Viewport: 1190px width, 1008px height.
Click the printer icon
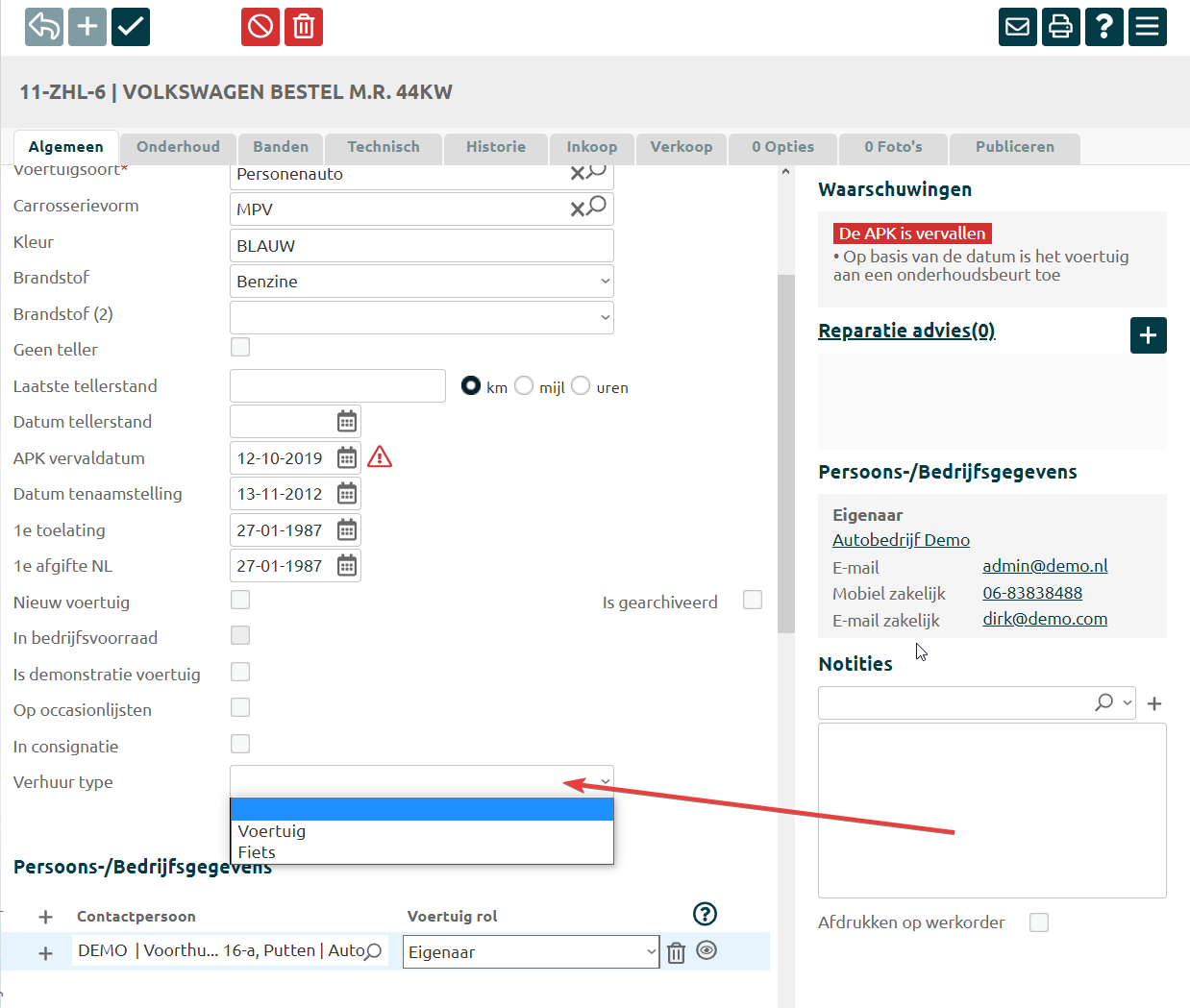click(1061, 27)
